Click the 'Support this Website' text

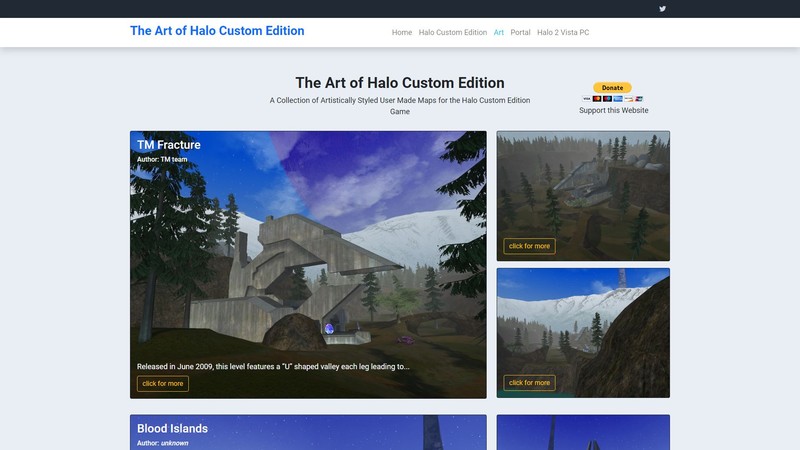(613, 111)
